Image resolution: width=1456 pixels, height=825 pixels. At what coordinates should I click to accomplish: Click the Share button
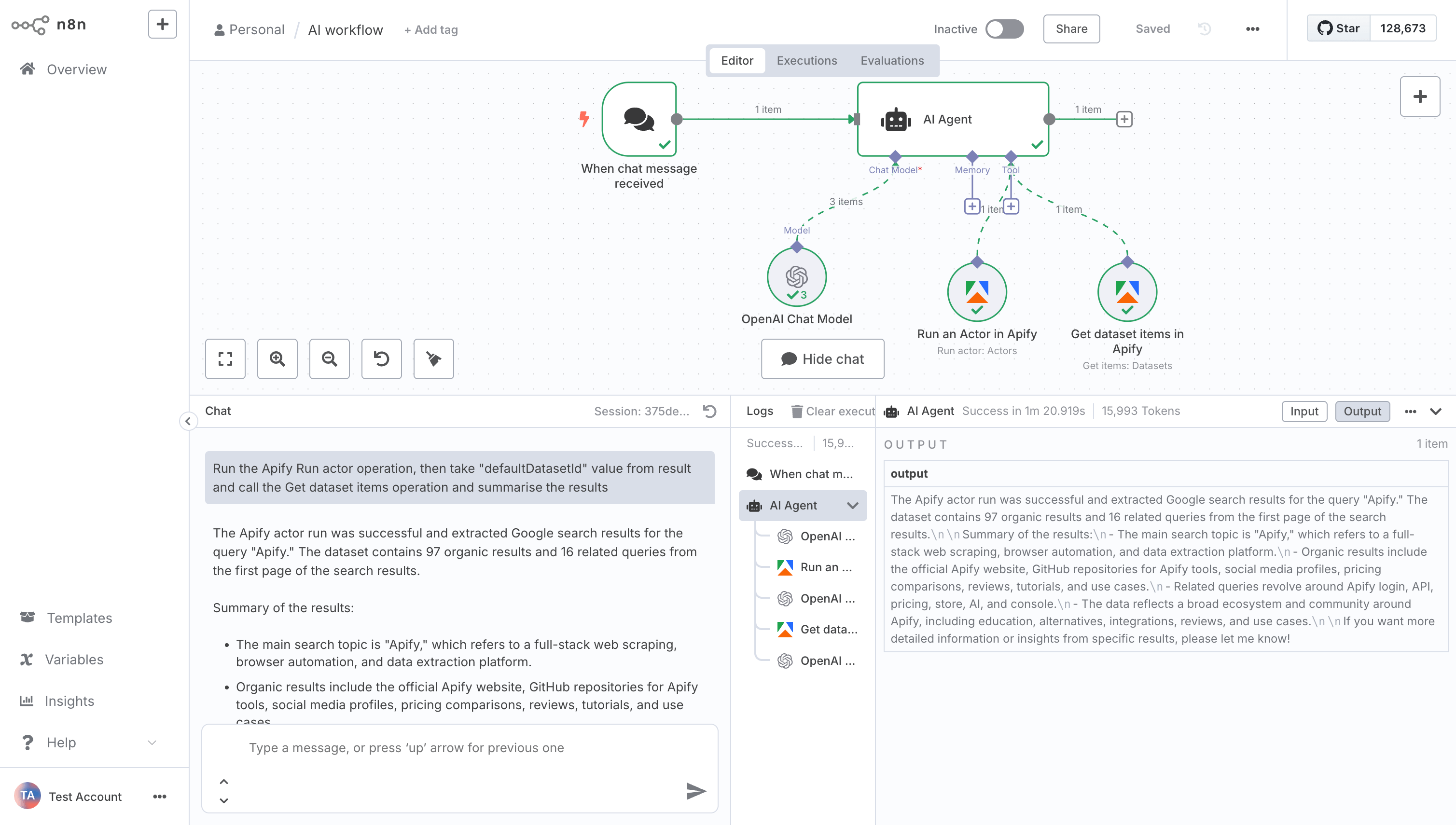tap(1070, 29)
